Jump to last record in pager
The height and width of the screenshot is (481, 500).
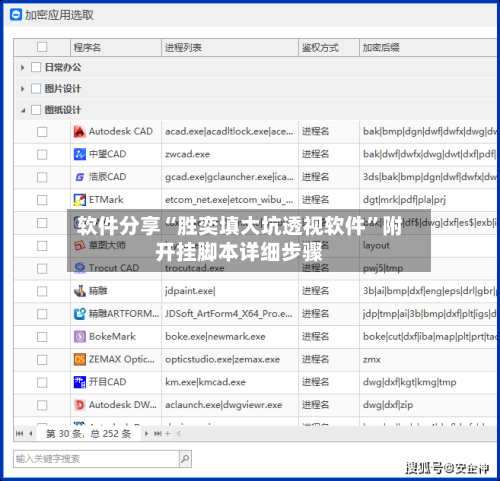(157, 433)
